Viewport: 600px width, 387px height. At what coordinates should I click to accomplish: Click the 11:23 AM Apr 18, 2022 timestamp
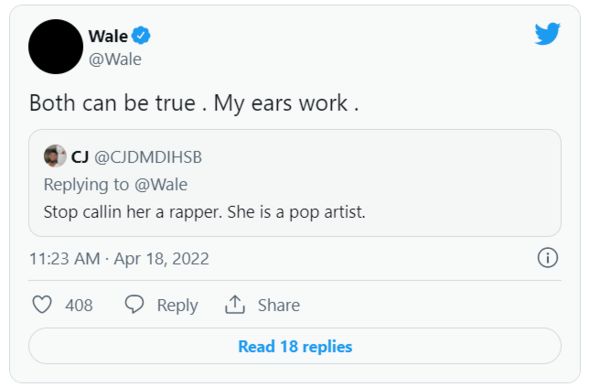coord(119,258)
